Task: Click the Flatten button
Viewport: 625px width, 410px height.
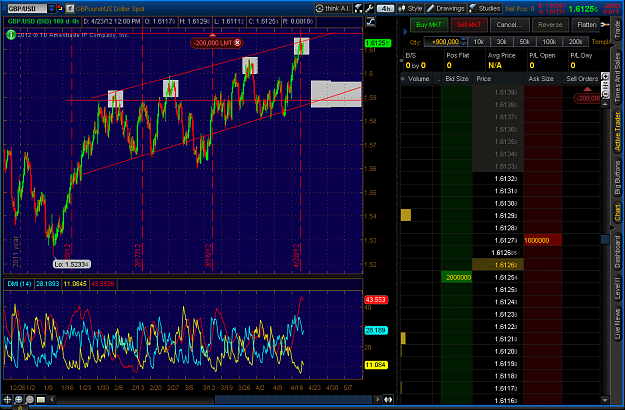Action: pos(586,25)
